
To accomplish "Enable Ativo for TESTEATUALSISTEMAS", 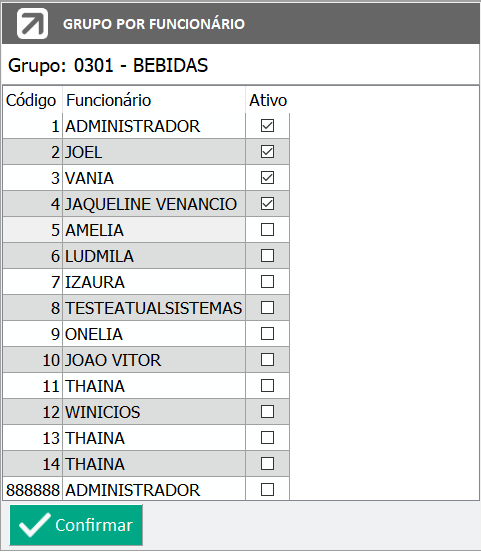I will click(267, 308).
